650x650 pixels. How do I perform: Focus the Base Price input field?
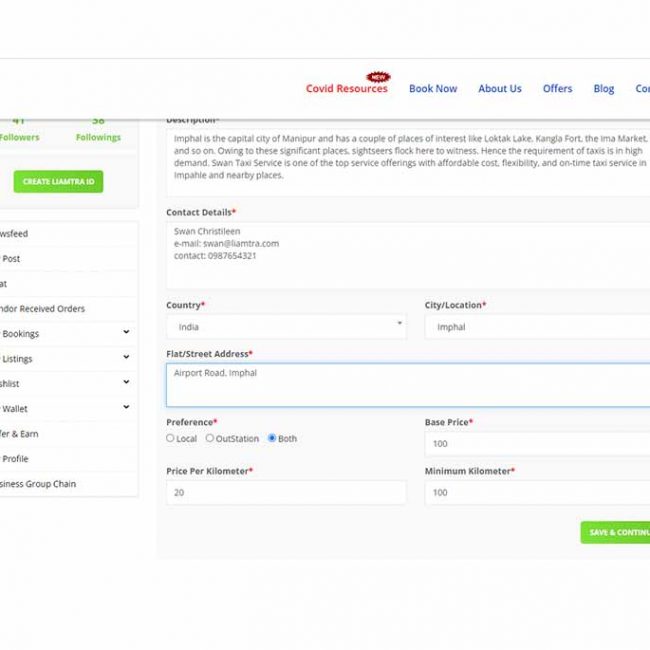click(x=537, y=444)
